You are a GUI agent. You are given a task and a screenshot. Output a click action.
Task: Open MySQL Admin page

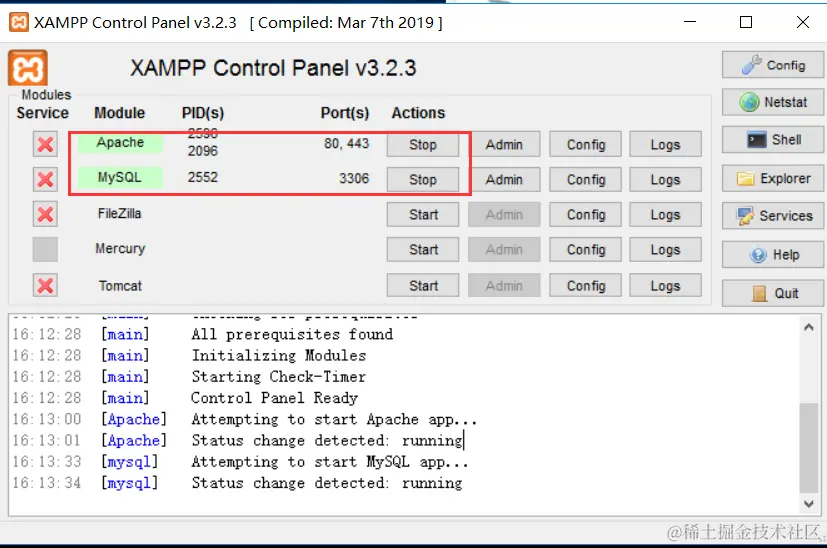pos(504,180)
